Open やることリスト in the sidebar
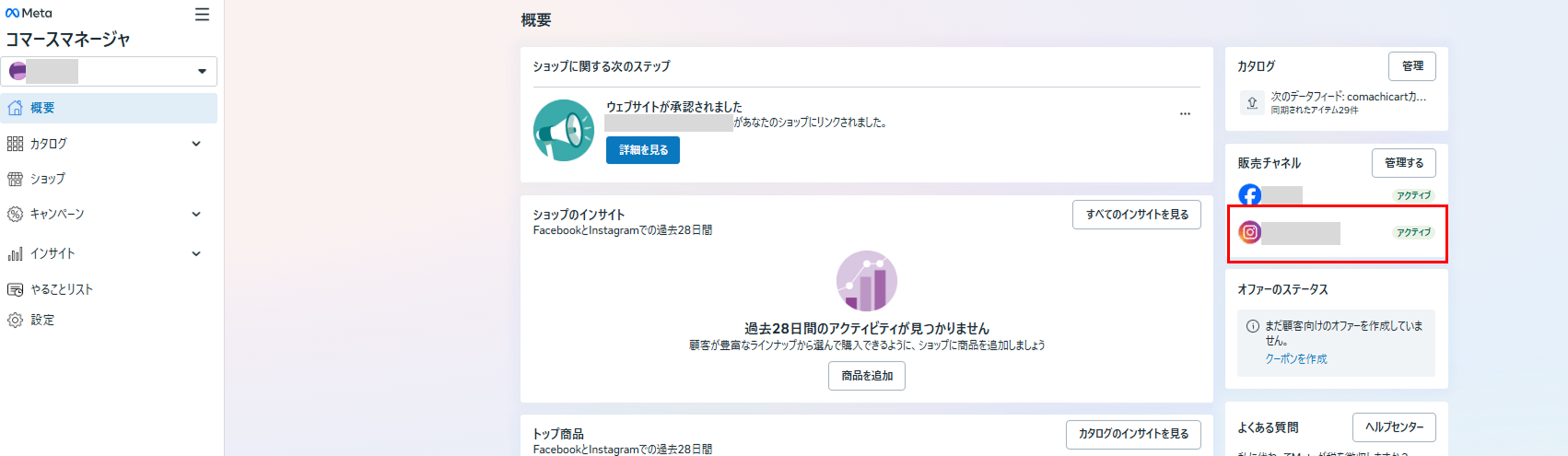Image resolution: width=1568 pixels, height=456 pixels. (61, 289)
